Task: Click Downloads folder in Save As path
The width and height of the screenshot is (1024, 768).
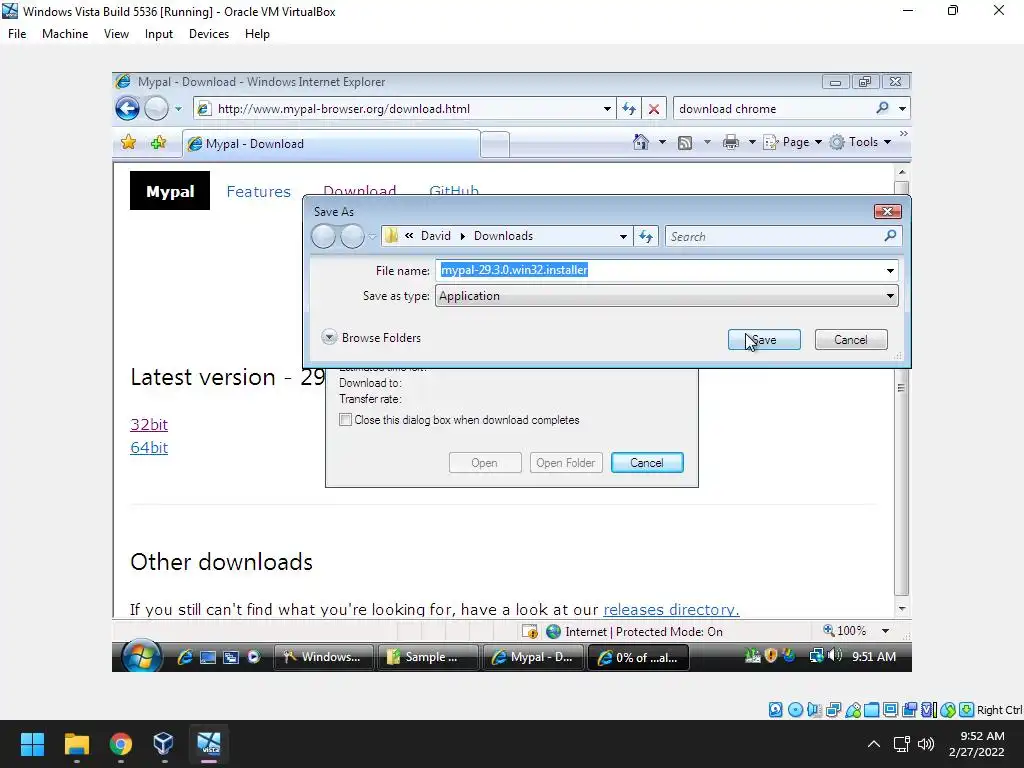Action: pos(504,236)
